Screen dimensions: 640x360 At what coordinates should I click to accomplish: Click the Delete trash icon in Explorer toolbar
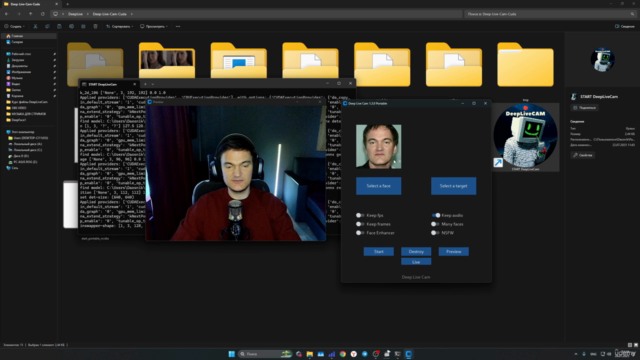[x=96, y=27]
